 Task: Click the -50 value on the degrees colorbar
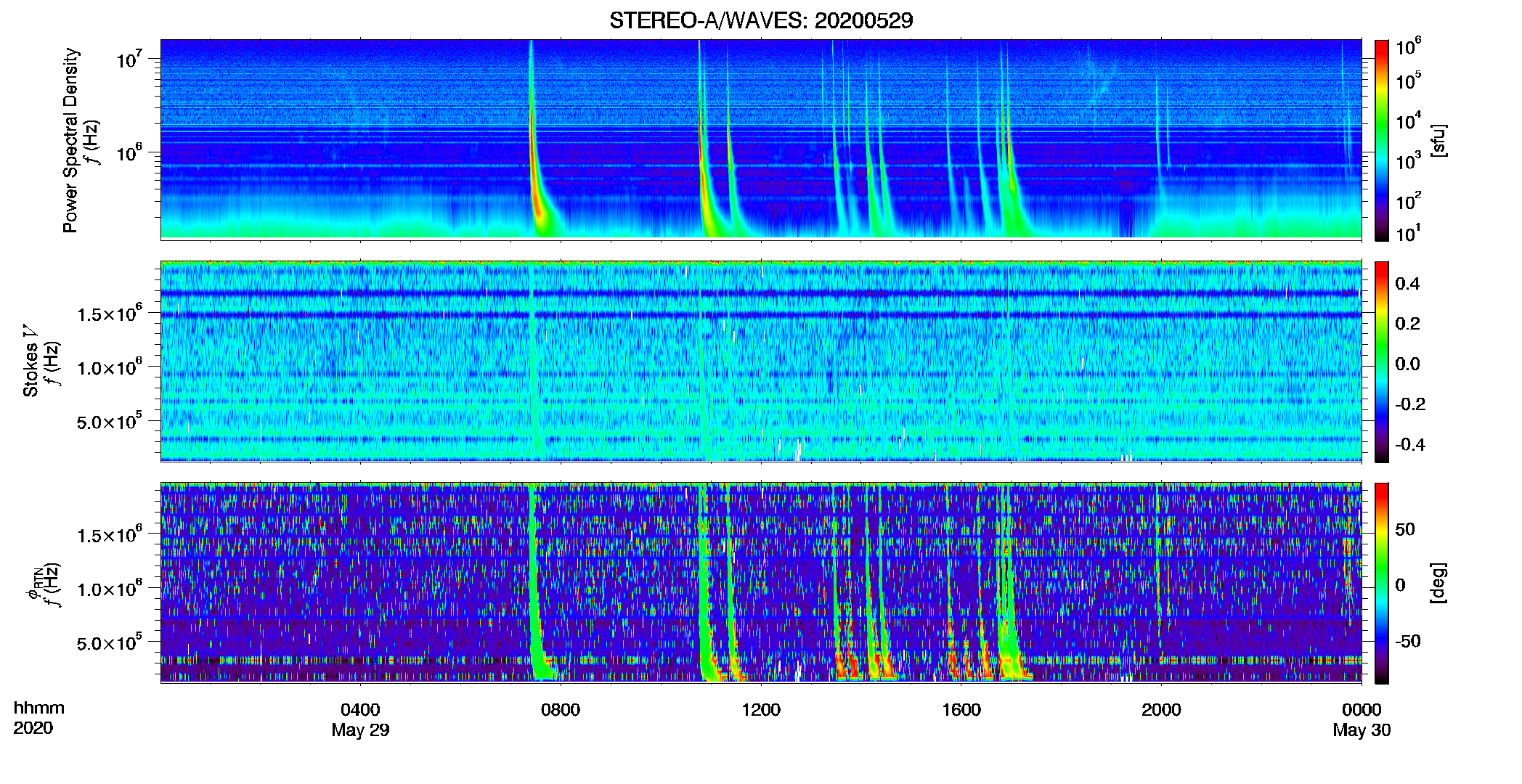[x=1407, y=641]
